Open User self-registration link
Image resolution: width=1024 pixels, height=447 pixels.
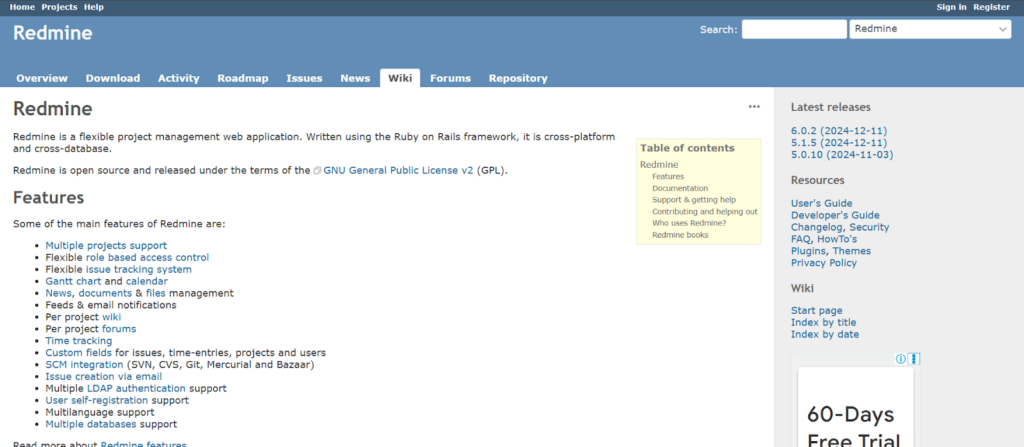(x=97, y=400)
